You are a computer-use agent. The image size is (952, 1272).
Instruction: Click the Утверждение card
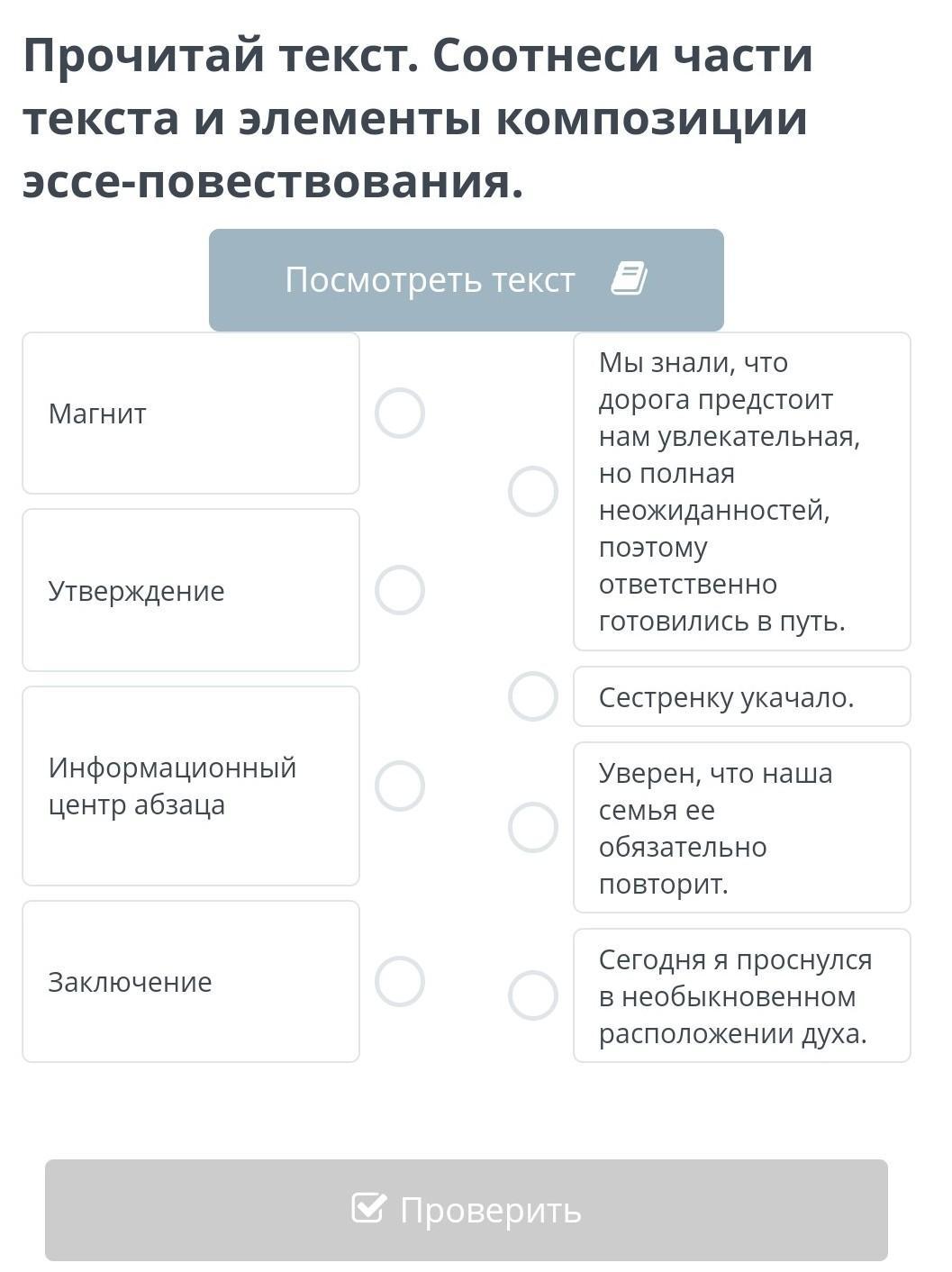[x=191, y=590]
